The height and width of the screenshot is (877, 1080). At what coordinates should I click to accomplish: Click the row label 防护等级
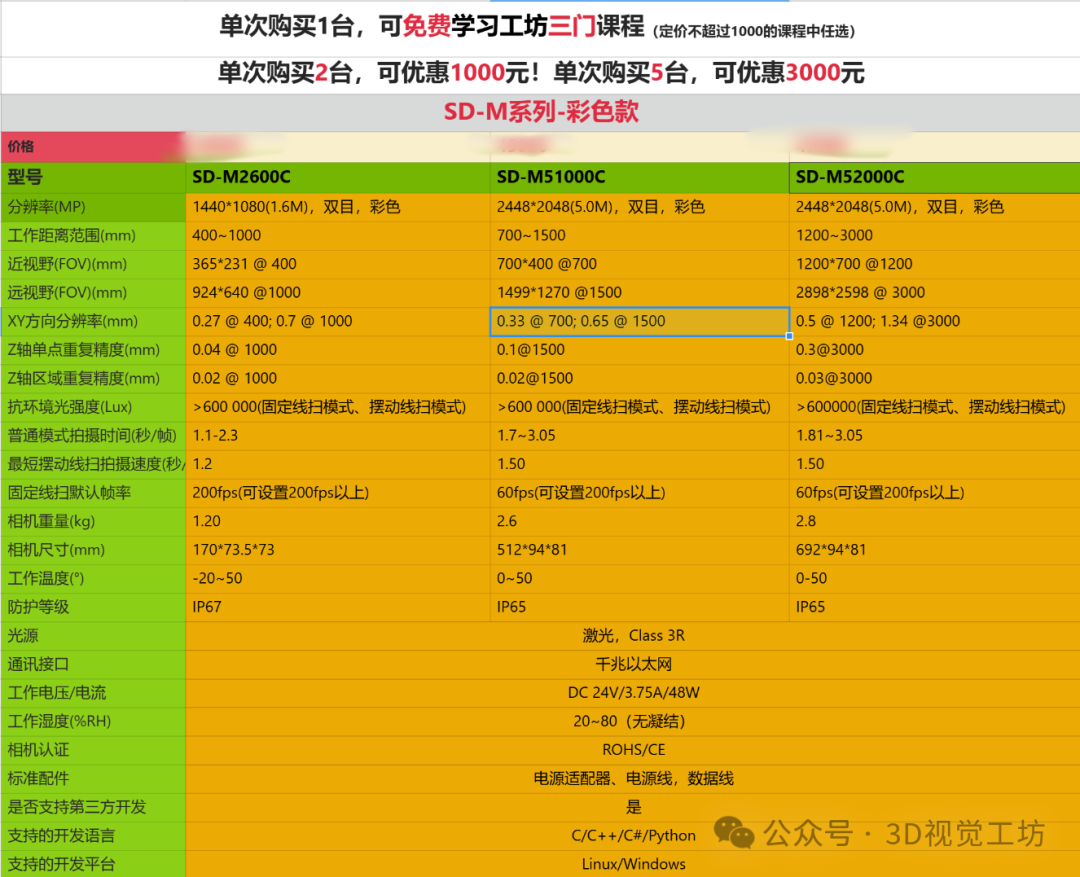pyautogui.click(x=93, y=608)
